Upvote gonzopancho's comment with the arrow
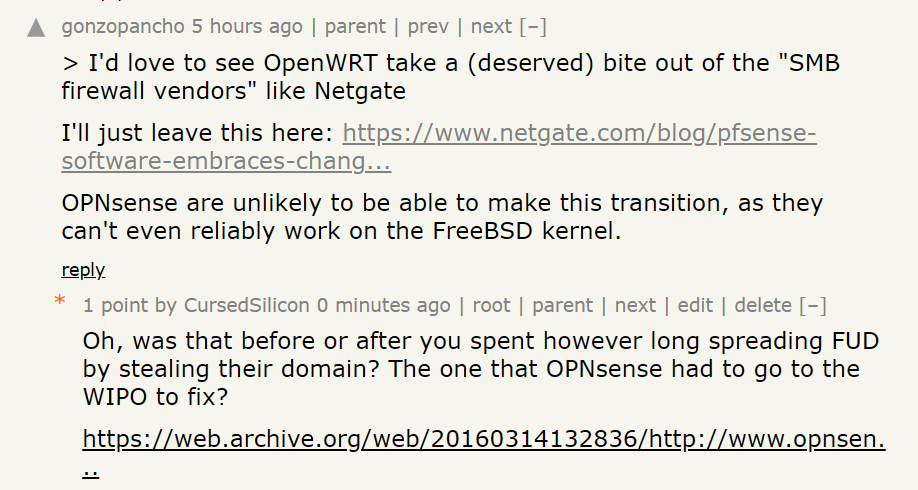918x490 pixels. (36, 28)
